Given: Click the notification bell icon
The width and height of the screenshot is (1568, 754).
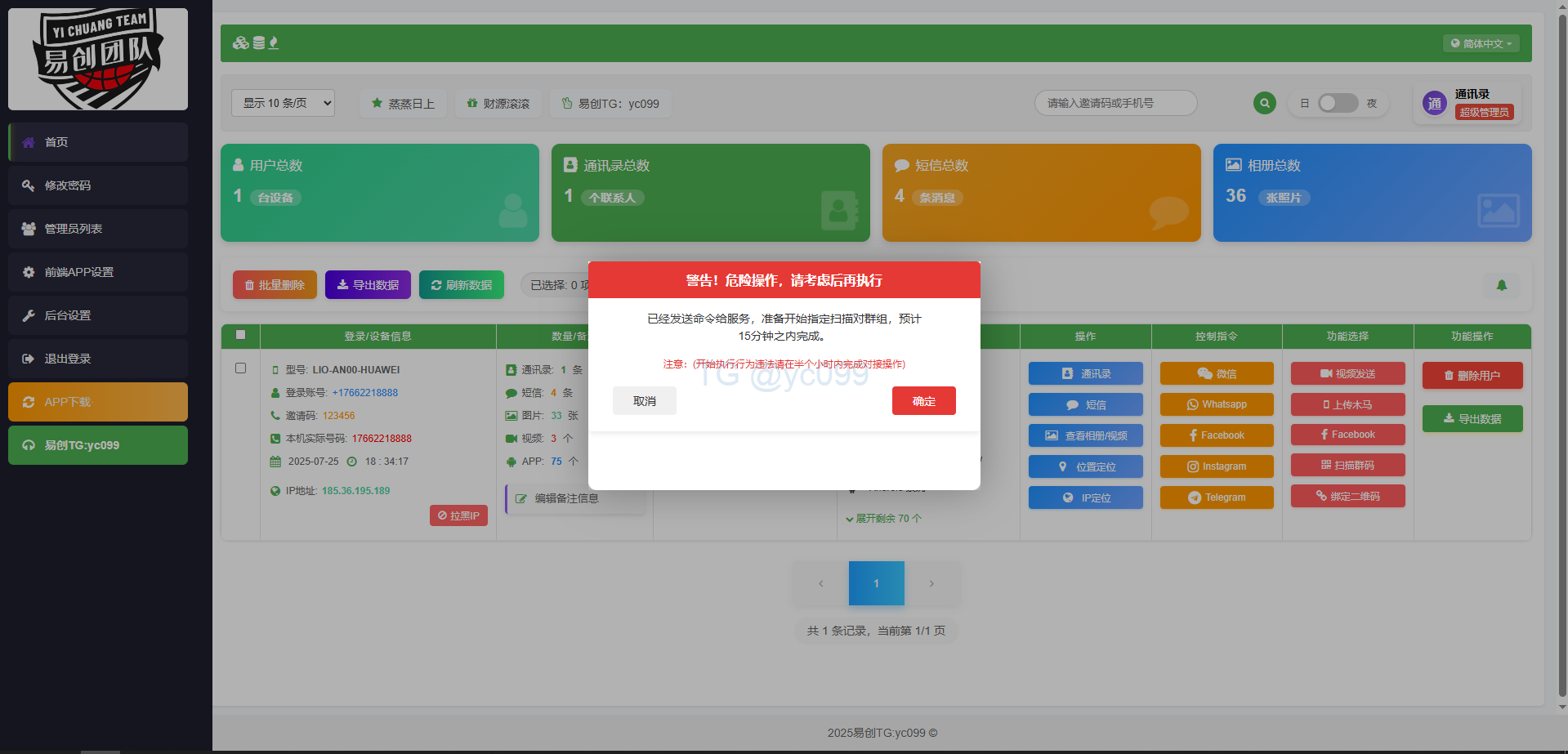Looking at the screenshot, I should click(1501, 285).
